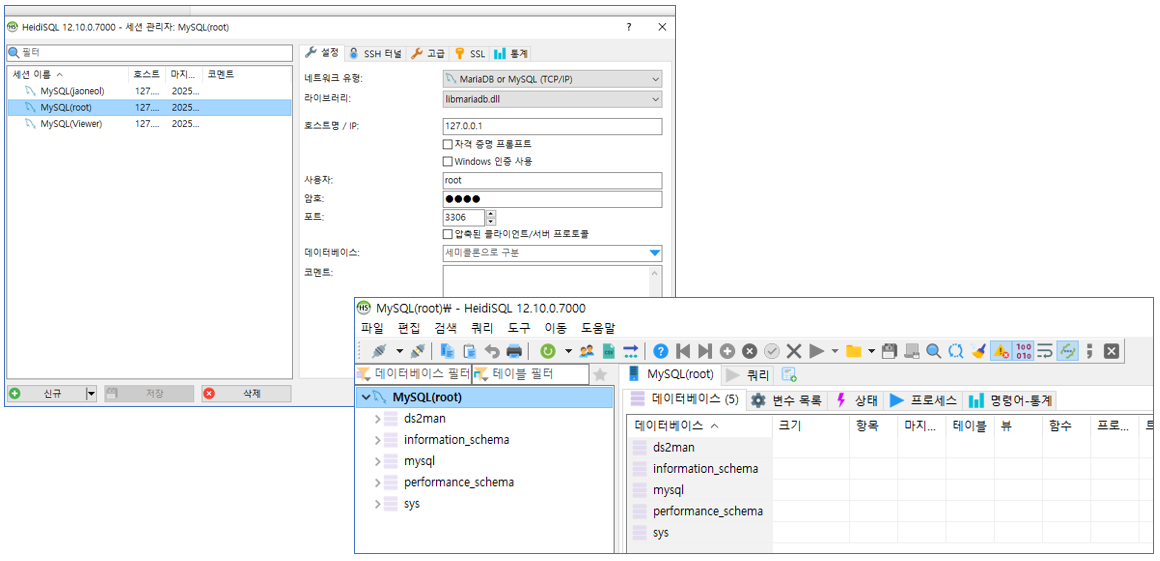Click the 신규 new session button
Viewport: 1160px width, 561px height.
click(x=46, y=394)
